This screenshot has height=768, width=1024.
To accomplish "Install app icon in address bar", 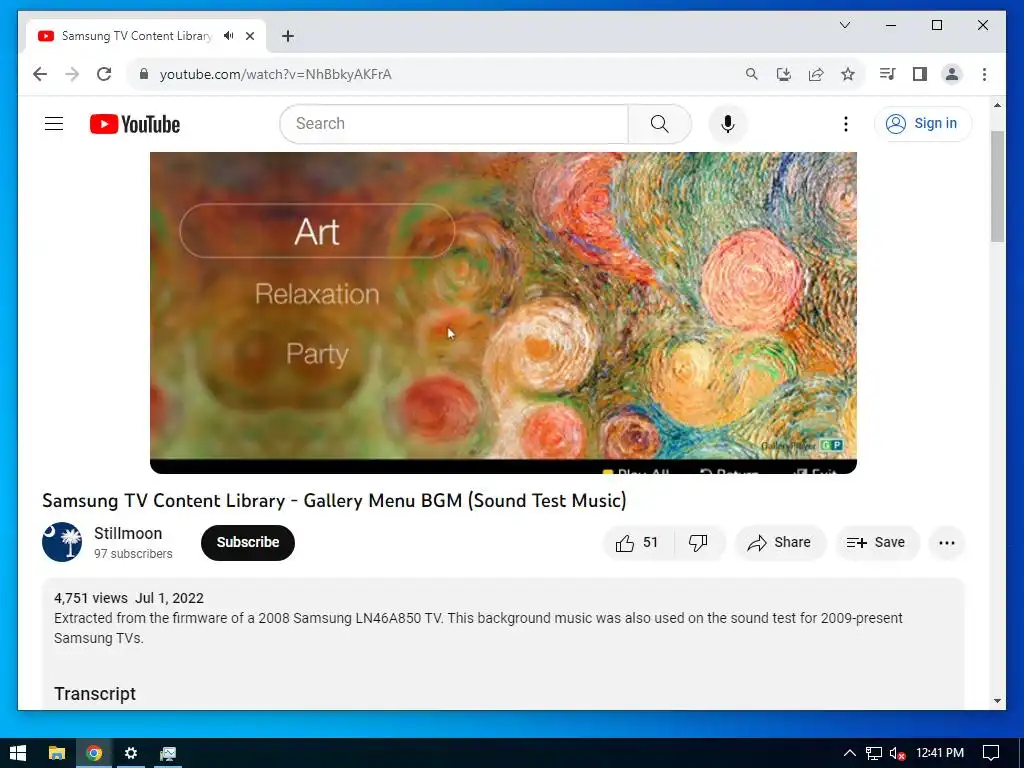I will pyautogui.click(x=784, y=74).
